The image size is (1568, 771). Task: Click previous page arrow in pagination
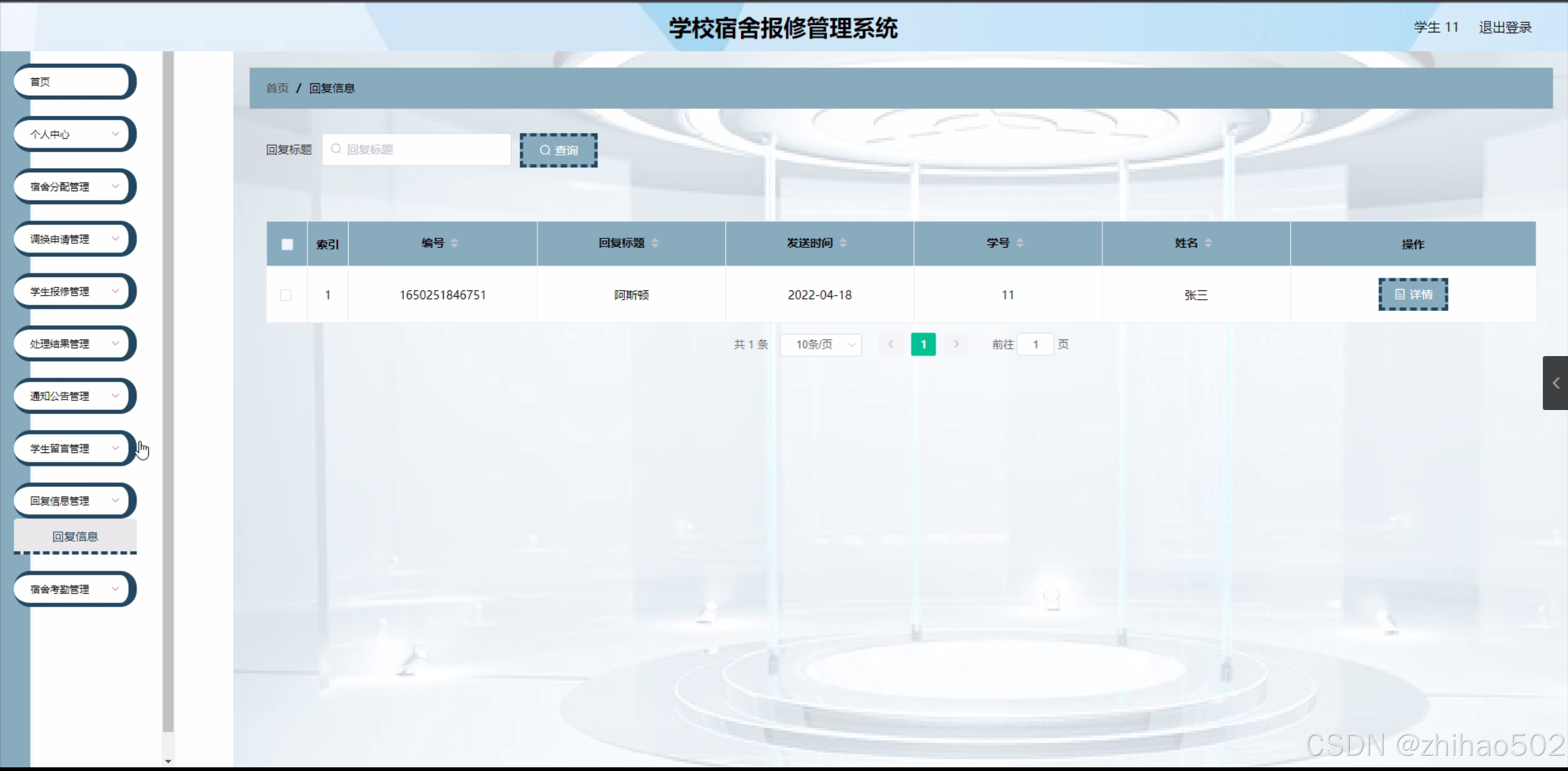(x=890, y=344)
